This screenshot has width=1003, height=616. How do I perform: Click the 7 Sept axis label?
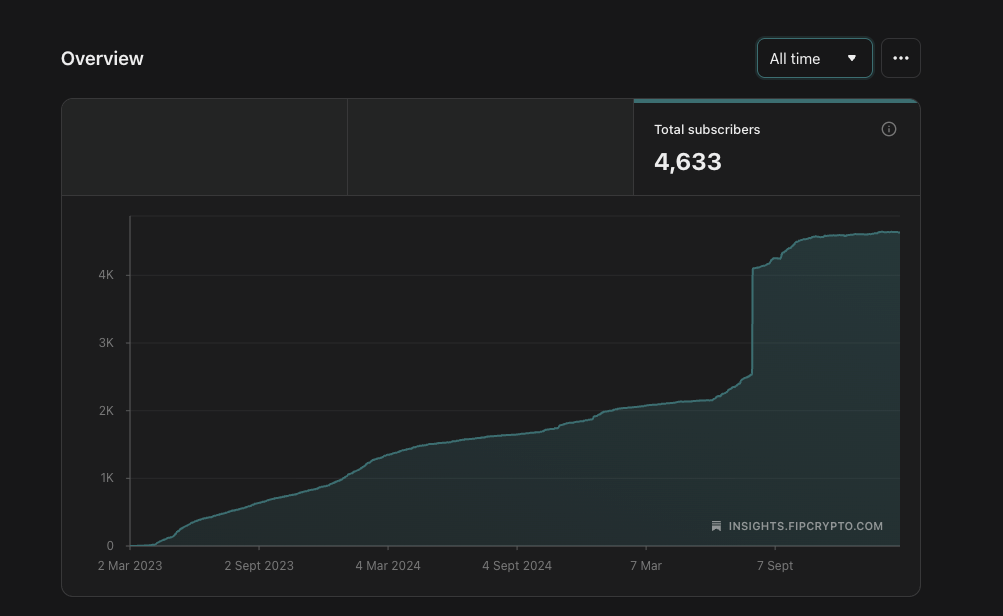[775, 566]
